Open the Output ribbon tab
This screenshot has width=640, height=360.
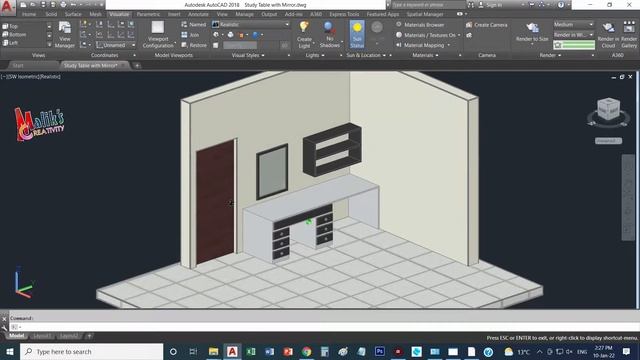[269, 14]
